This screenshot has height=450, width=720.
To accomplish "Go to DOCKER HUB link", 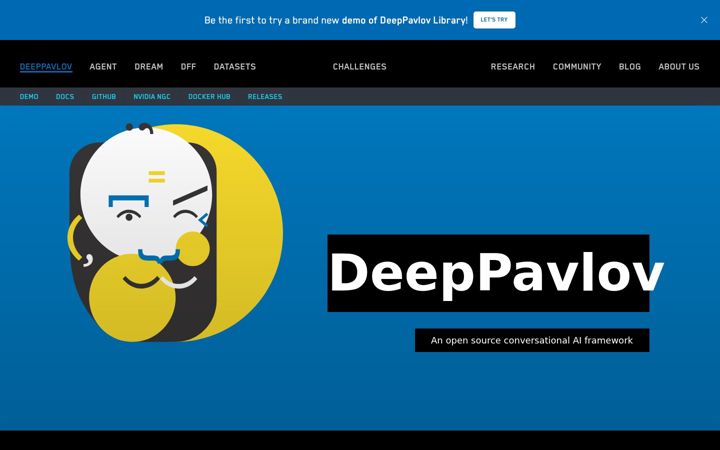I will point(209,96).
